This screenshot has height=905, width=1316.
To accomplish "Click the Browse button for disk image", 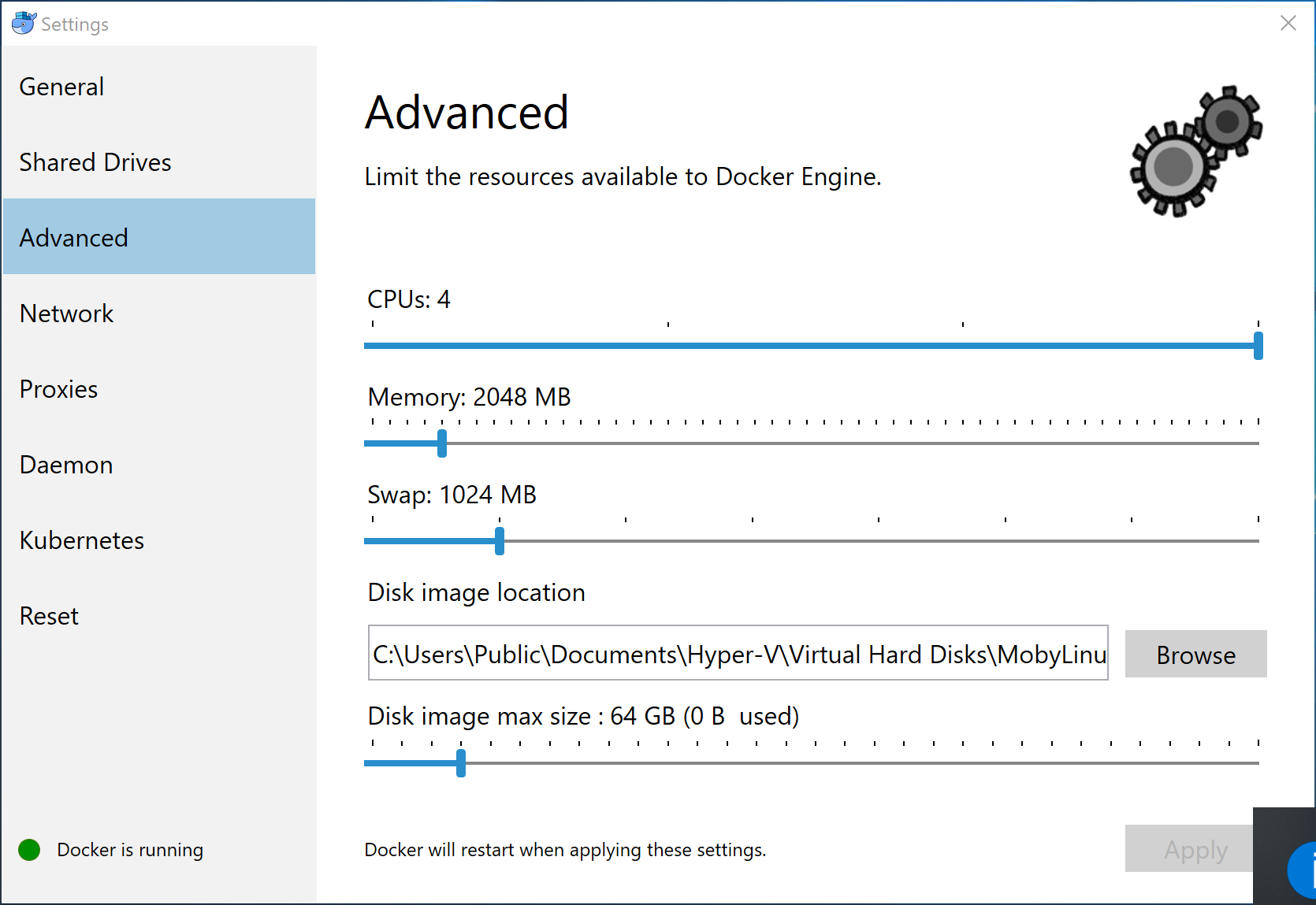I will point(1195,655).
